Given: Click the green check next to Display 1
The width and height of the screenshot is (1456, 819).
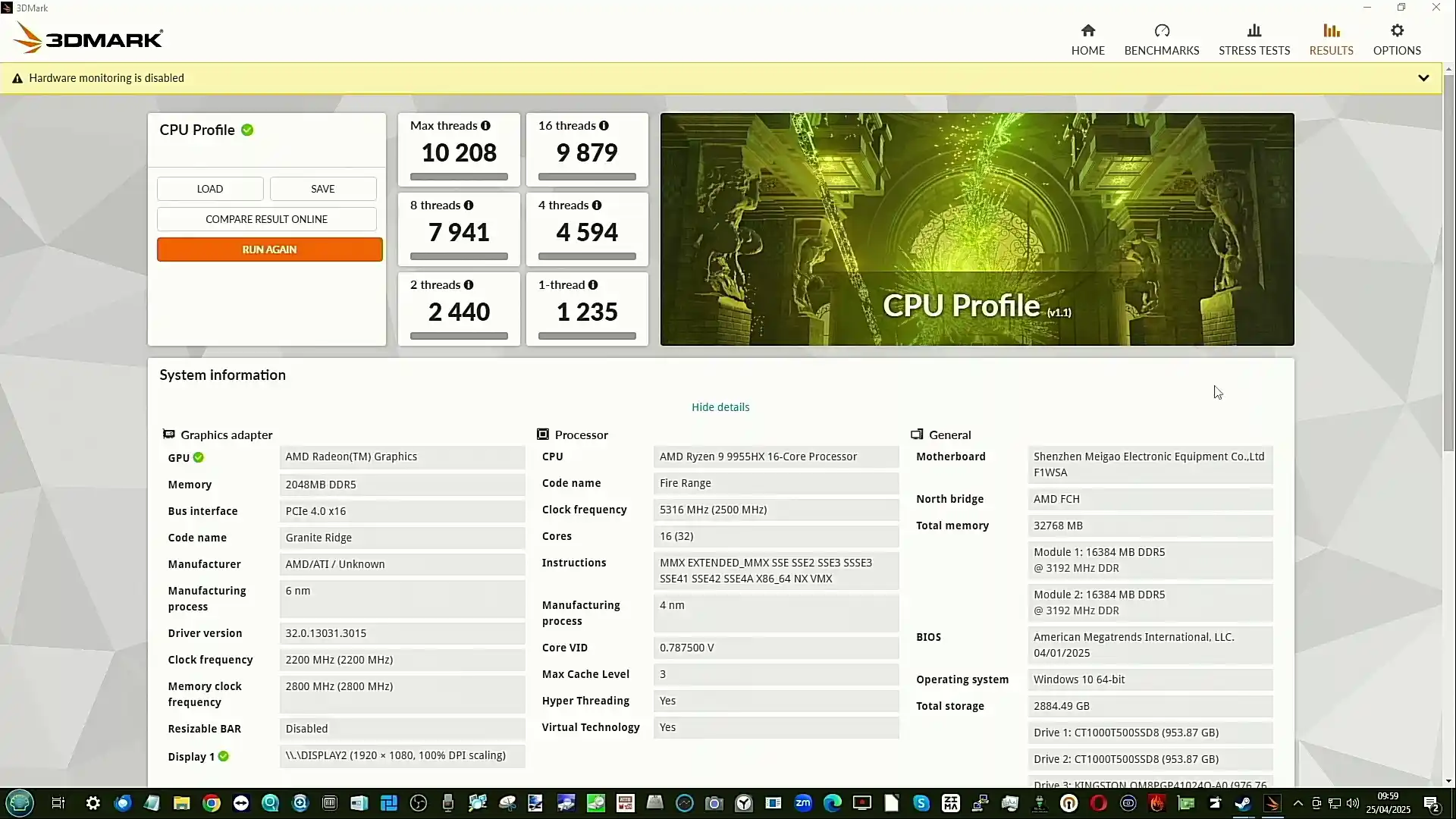Looking at the screenshot, I should point(224,756).
